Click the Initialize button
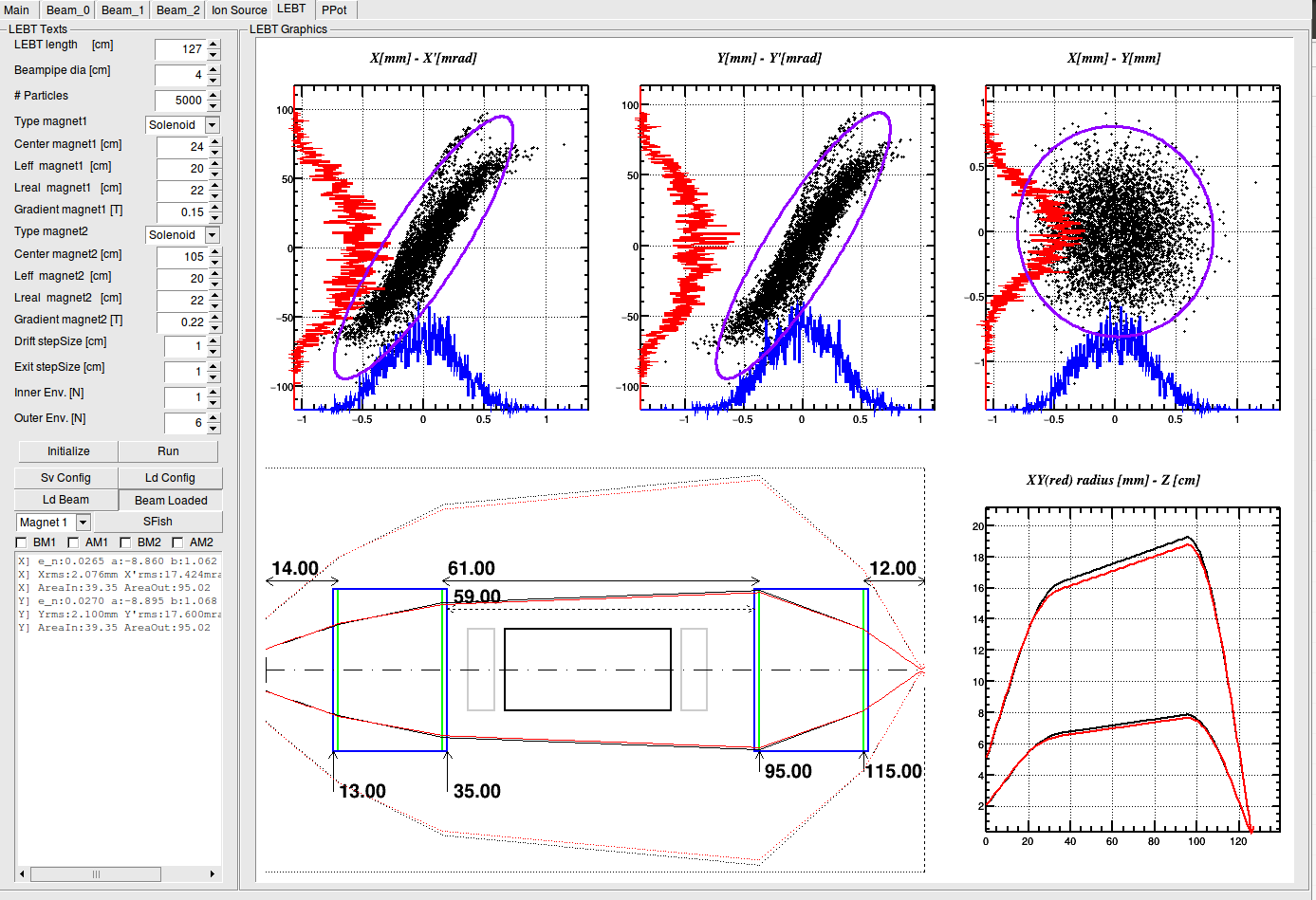 (x=68, y=451)
